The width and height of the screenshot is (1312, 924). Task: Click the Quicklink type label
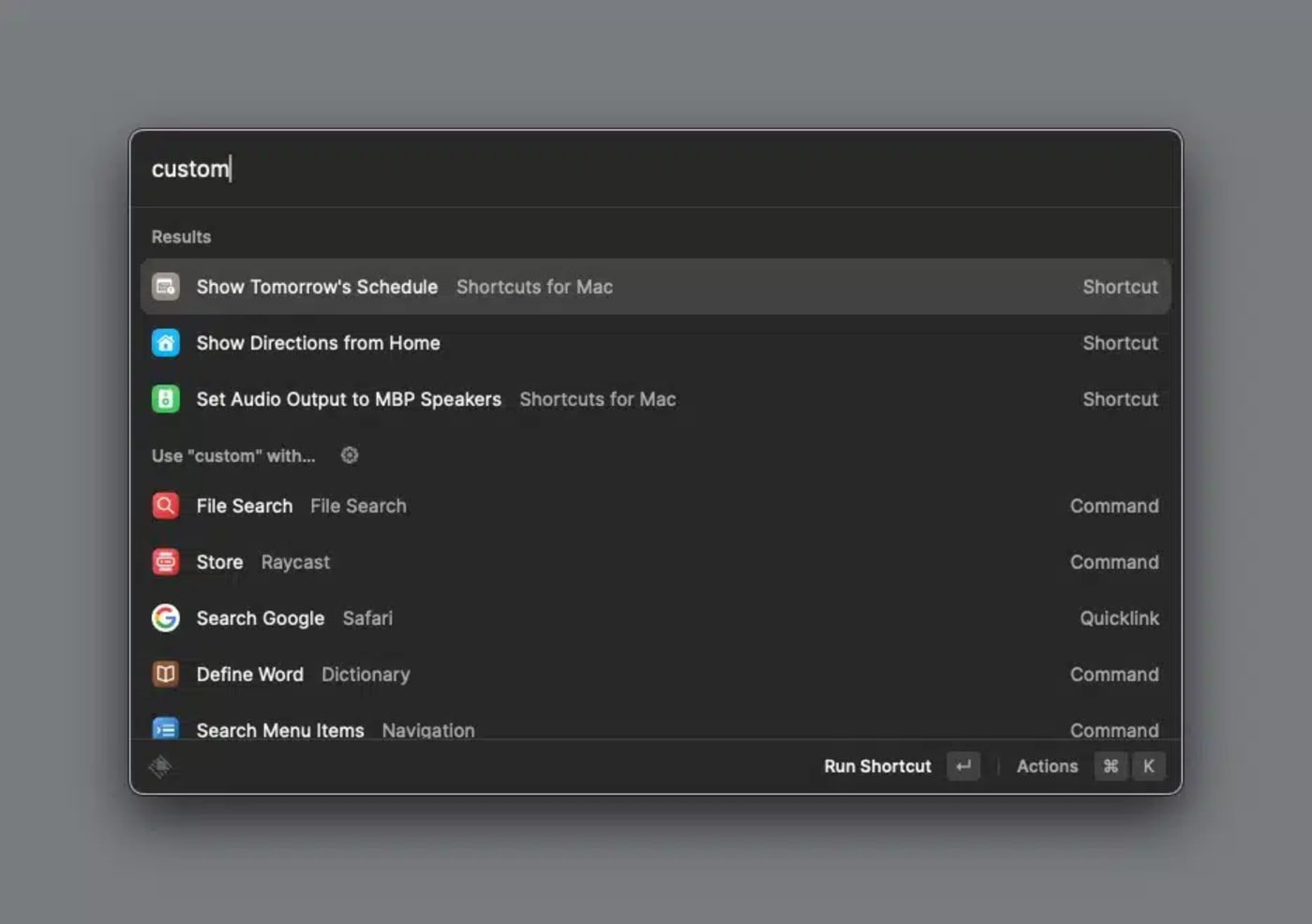pos(1119,618)
